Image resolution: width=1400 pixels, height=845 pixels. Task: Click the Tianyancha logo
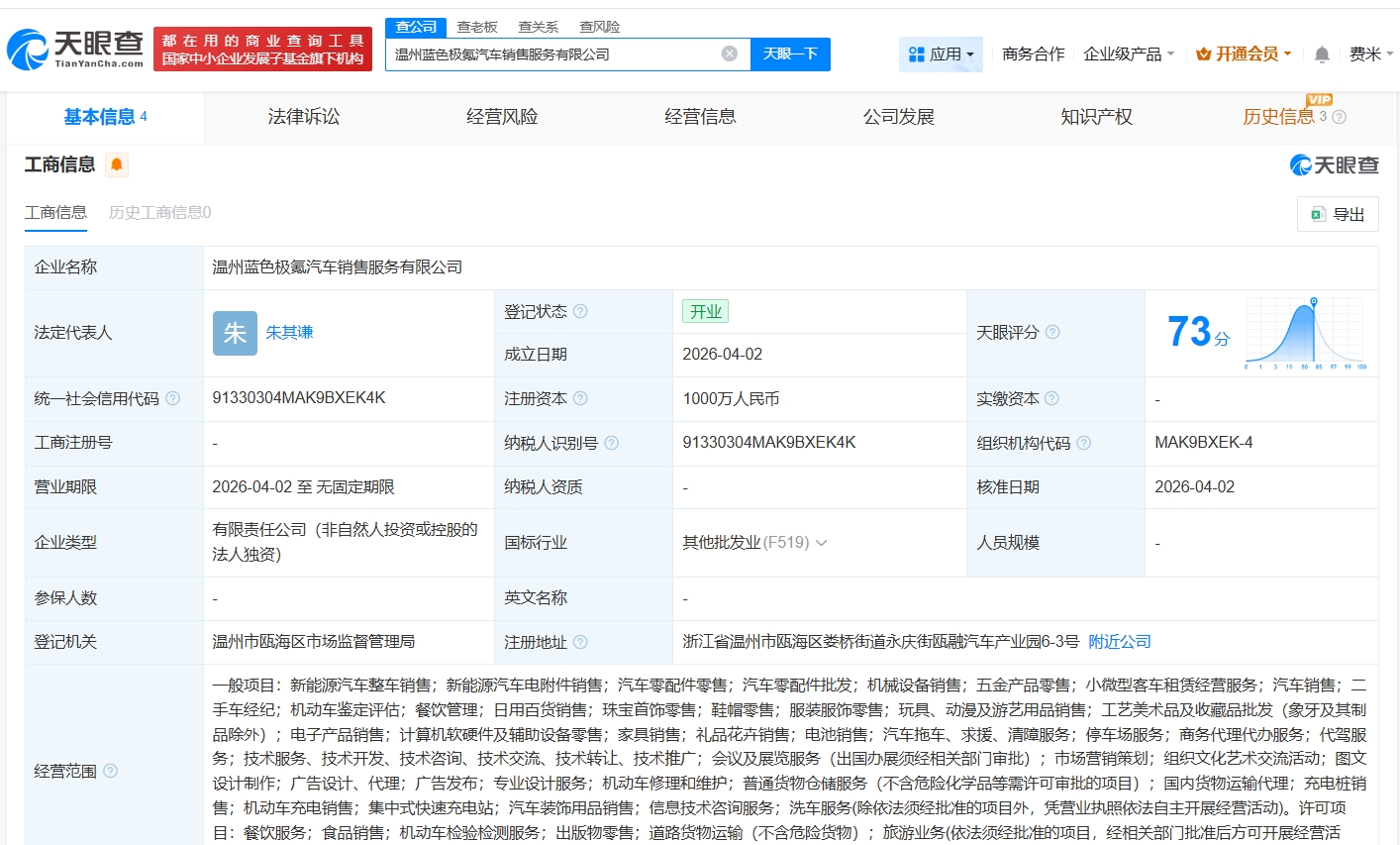(69, 47)
